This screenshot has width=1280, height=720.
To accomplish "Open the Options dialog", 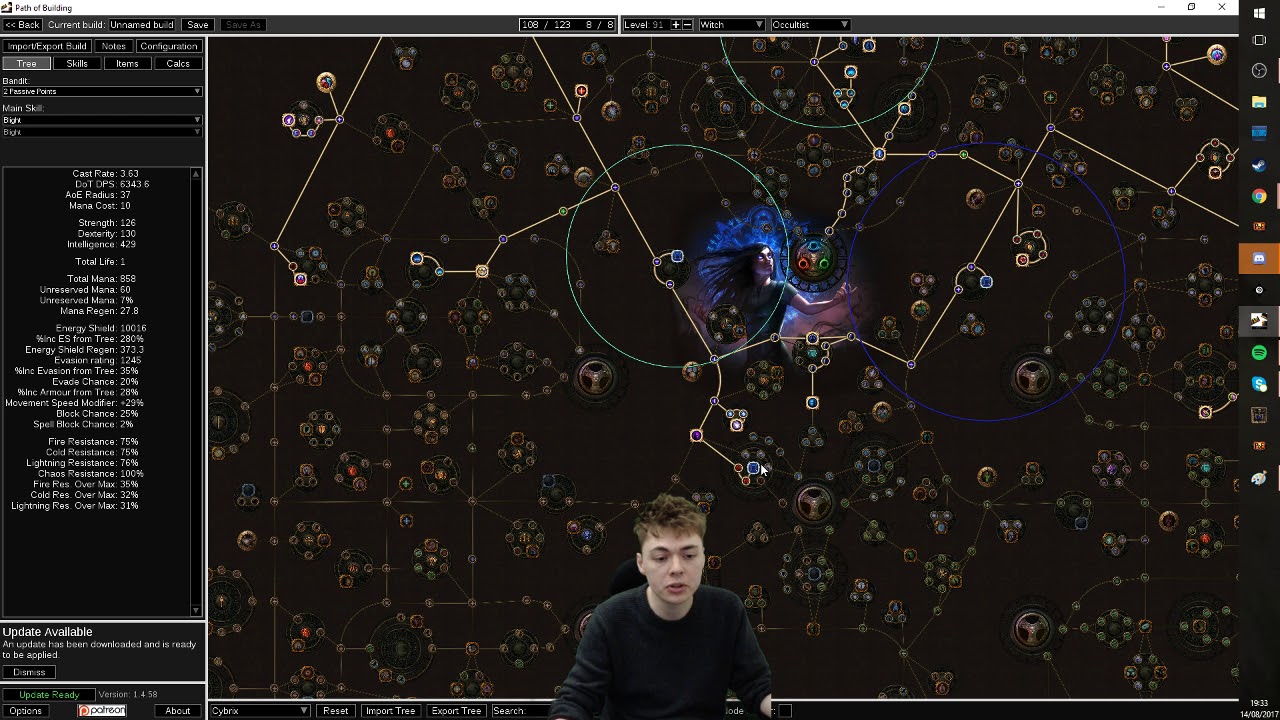I will [26, 711].
